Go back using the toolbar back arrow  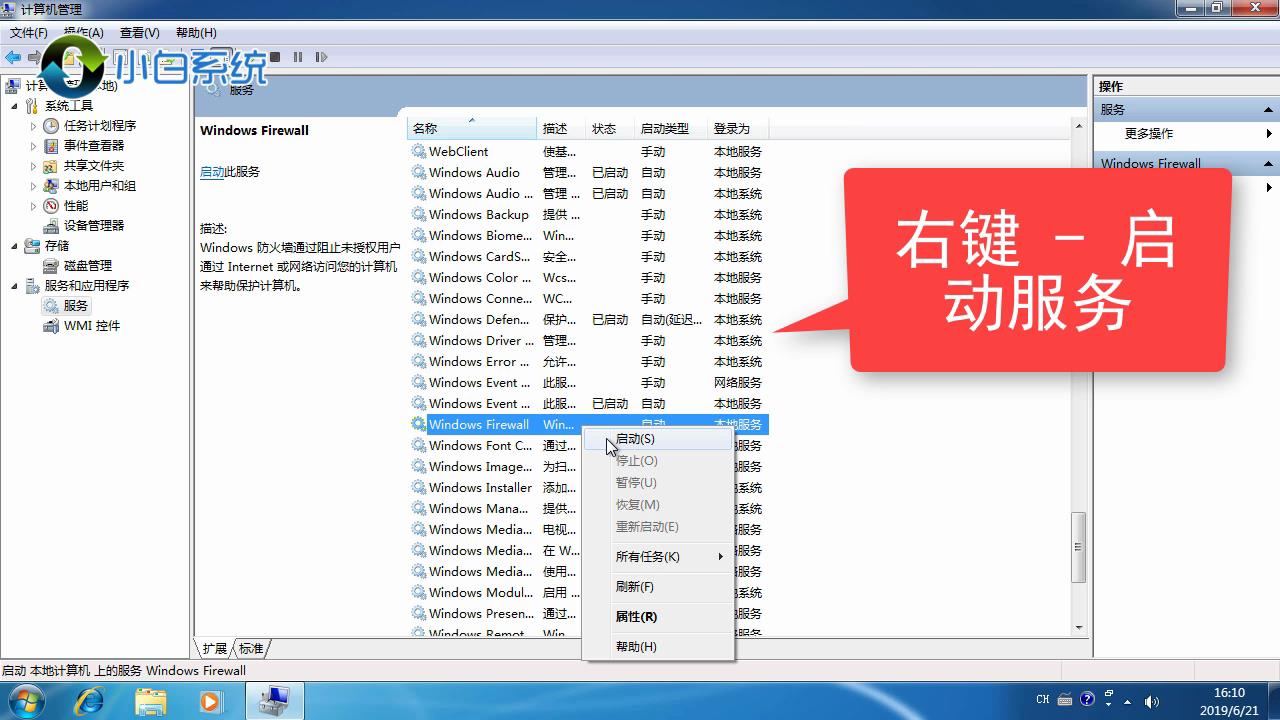pos(13,57)
